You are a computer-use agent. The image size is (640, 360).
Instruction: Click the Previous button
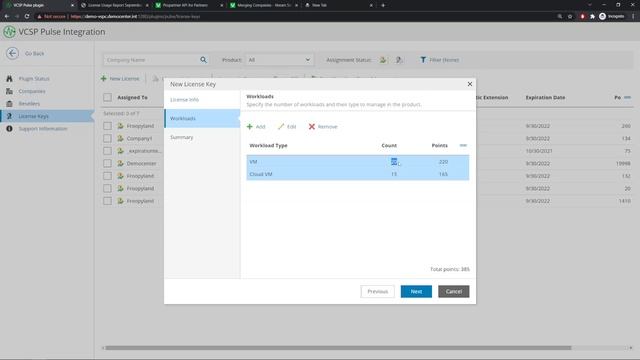click(378, 291)
